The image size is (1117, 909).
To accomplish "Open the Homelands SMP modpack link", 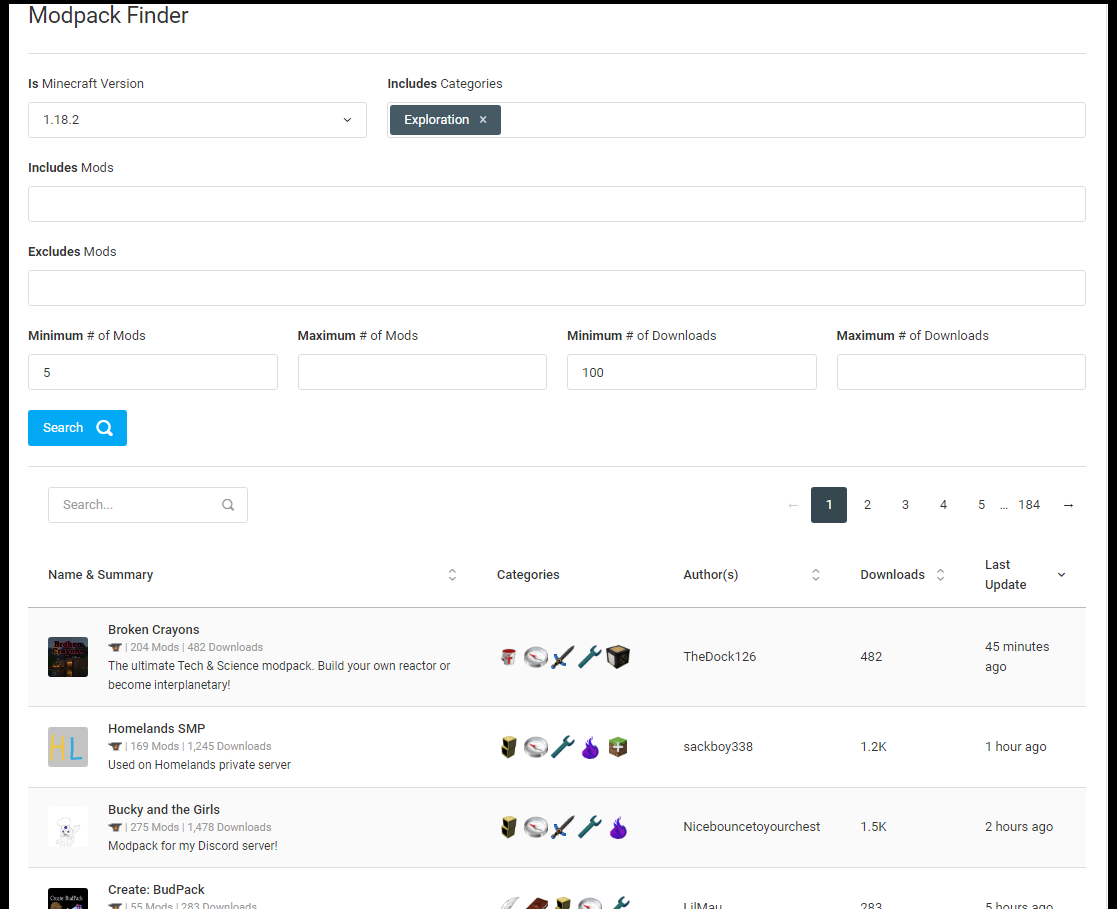I will click(x=157, y=729).
